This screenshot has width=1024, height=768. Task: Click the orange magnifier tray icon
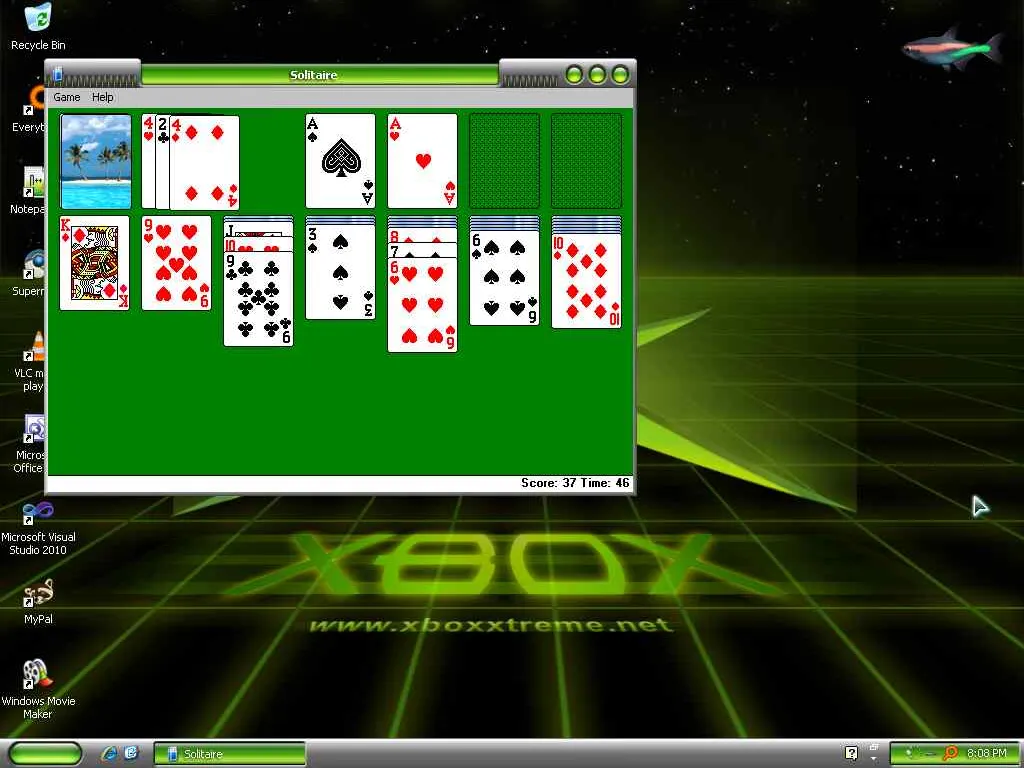[951, 753]
